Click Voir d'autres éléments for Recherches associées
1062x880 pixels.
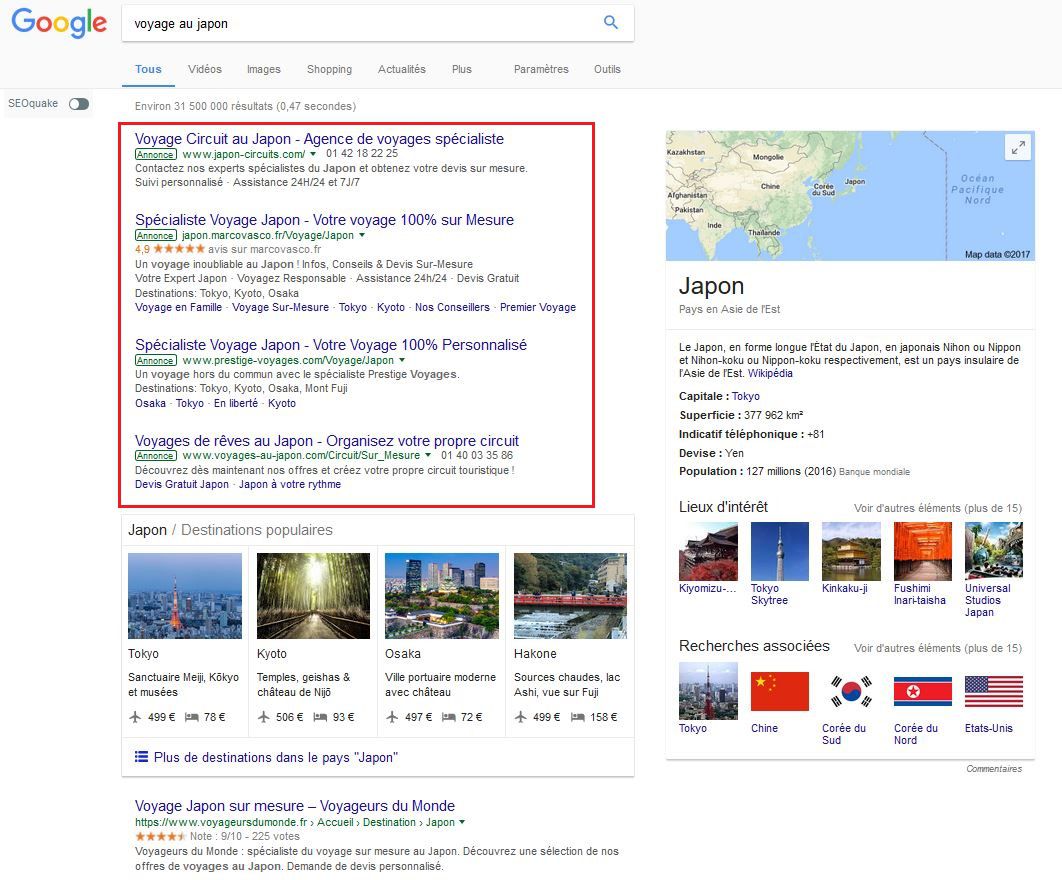[x=938, y=648]
